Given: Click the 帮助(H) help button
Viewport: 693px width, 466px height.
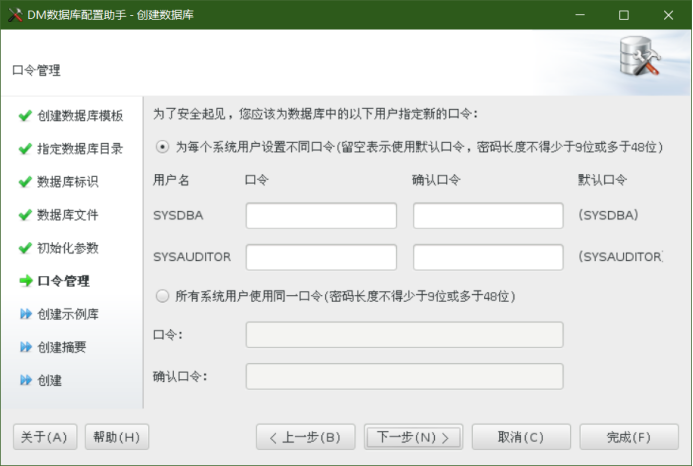Looking at the screenshot, I should (x=117, y=437).
